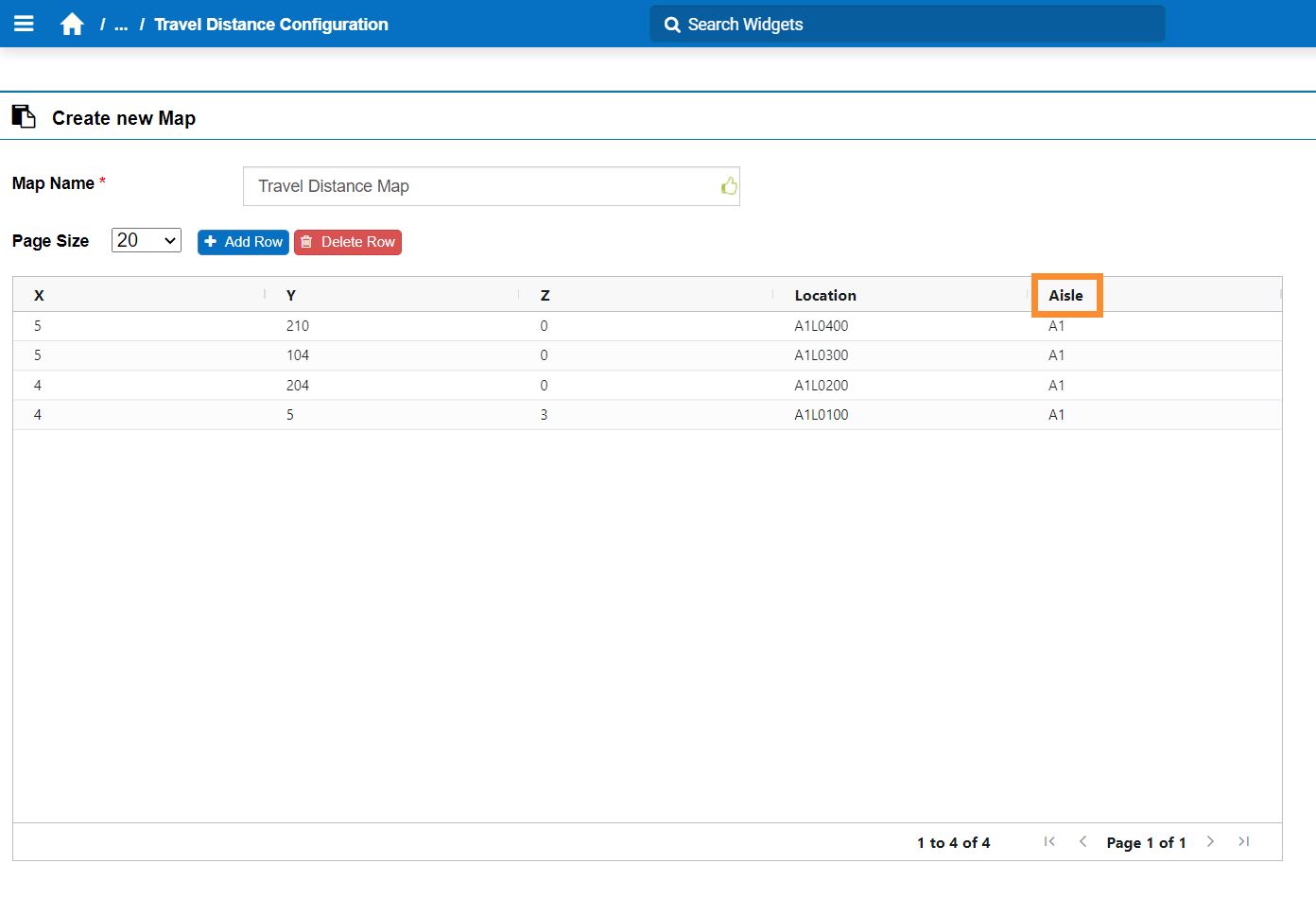1316x898 pixels.
Task: Go to the first page of results
Action: pos(1048,841)
